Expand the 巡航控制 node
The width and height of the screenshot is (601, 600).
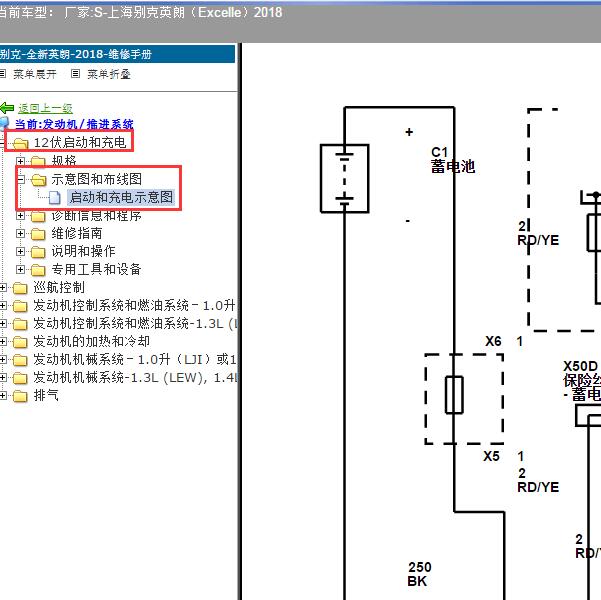point(3,288)
